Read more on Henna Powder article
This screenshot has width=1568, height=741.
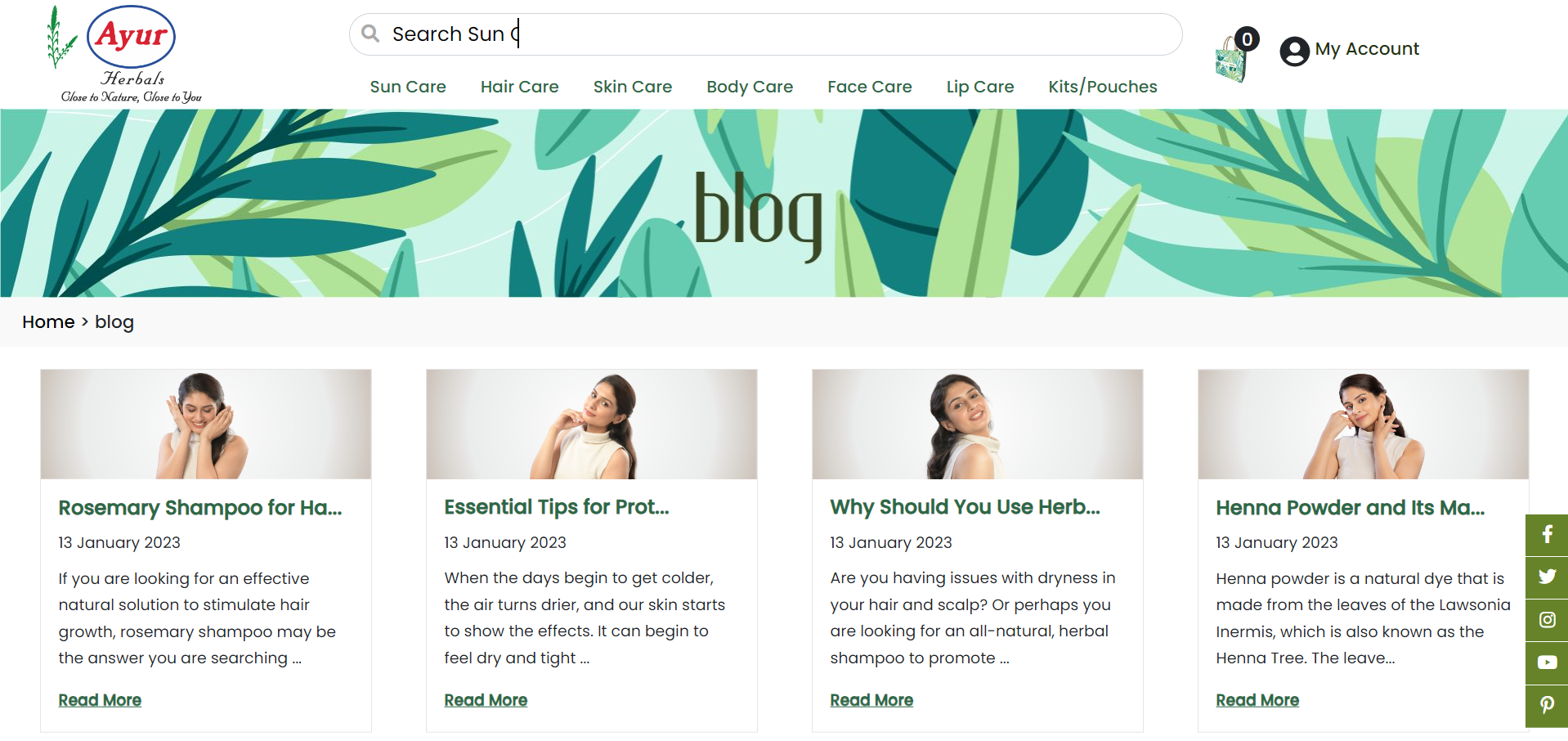coord(1257,700)
